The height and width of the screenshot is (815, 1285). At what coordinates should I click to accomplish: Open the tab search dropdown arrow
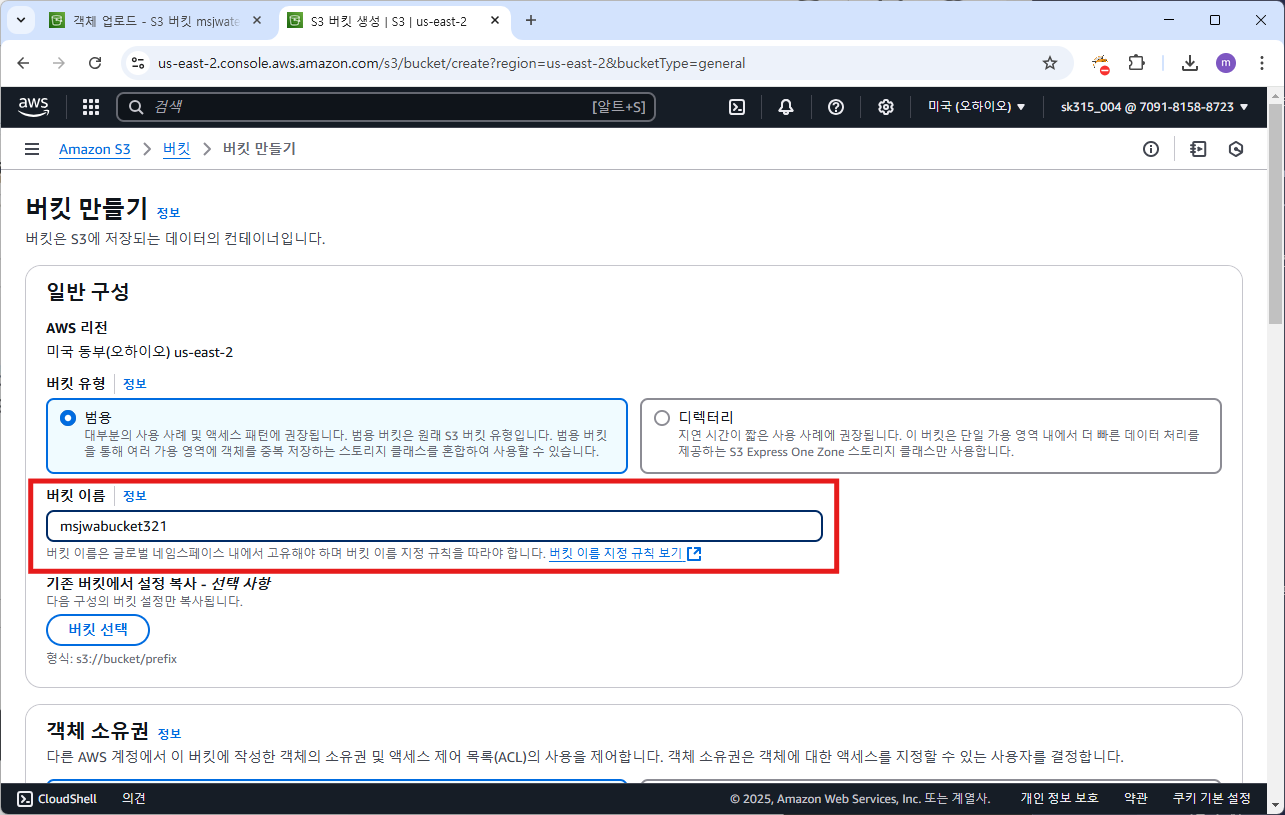pyautogui.click(x=20, y=20)
